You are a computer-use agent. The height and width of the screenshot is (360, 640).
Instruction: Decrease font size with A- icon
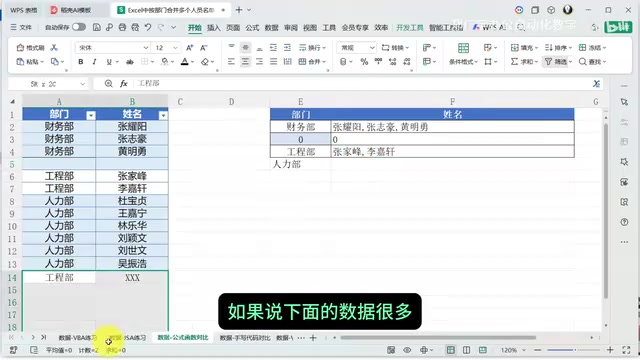pos(204,48)
